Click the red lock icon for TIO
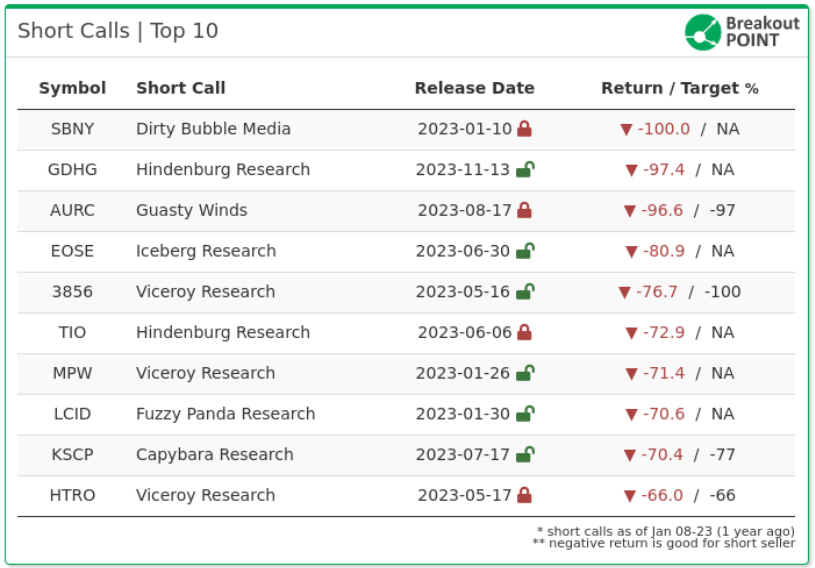The width and height of the screenshot is (815, 568). pos(524,332)
